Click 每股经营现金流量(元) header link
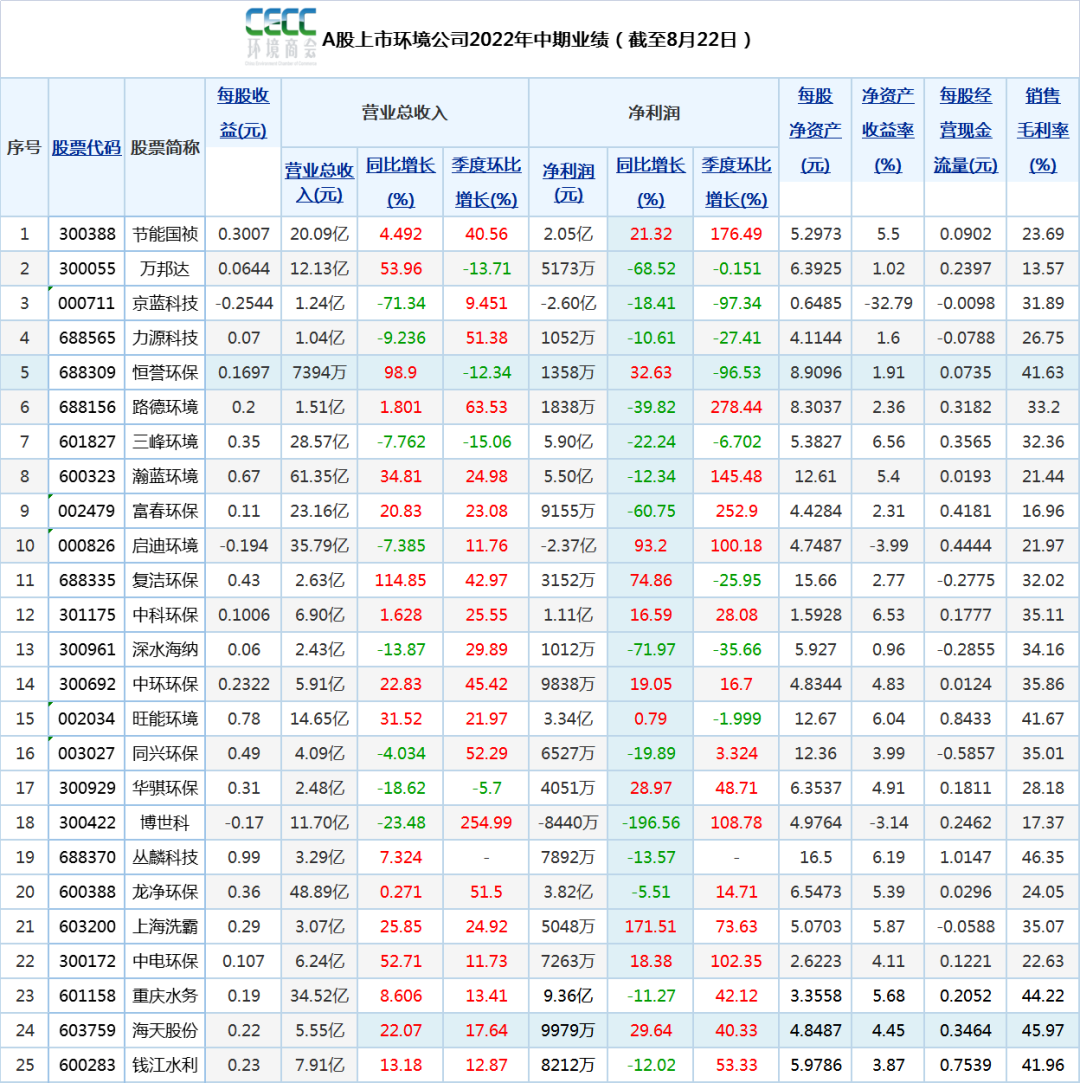 tap(965, 130)
